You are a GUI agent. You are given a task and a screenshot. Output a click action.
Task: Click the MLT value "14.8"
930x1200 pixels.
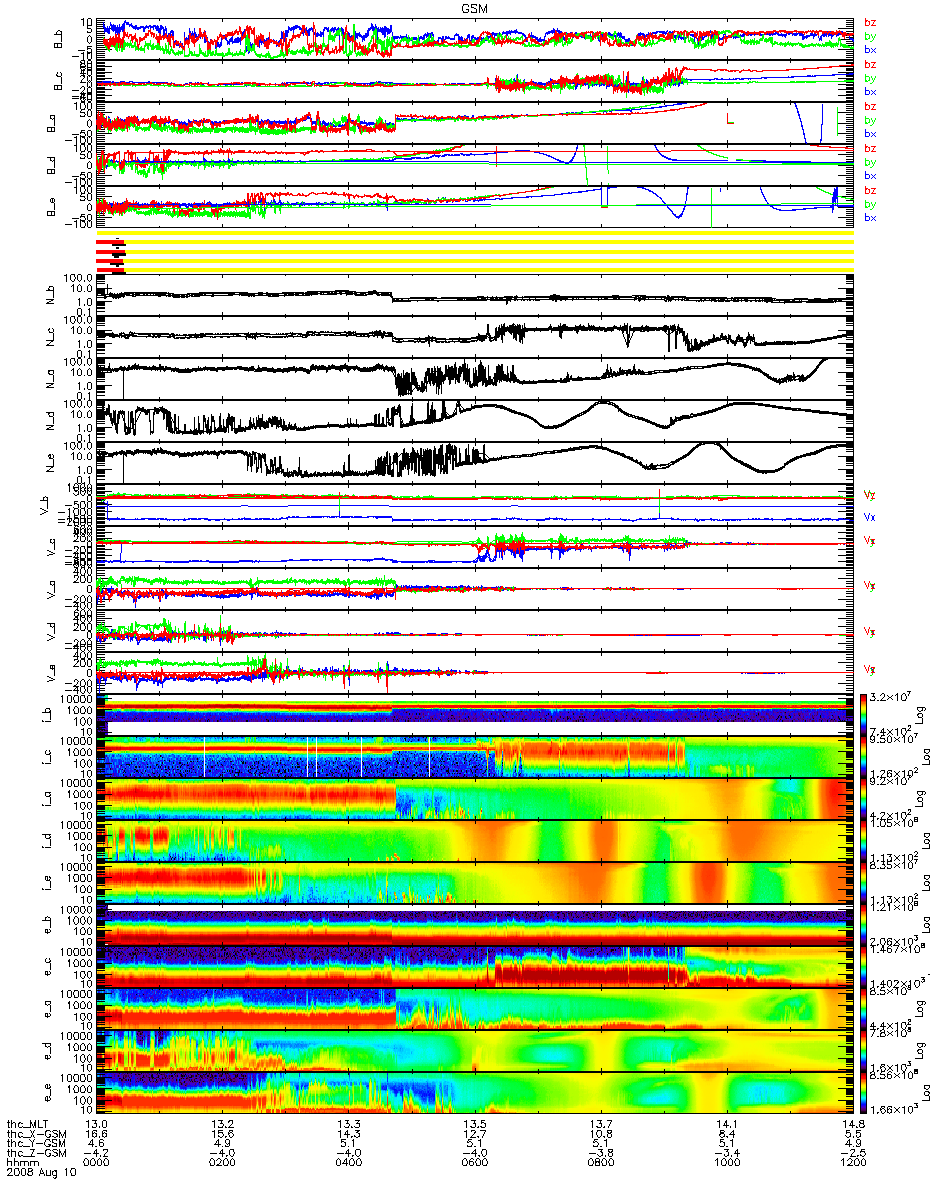[853, 1126]
